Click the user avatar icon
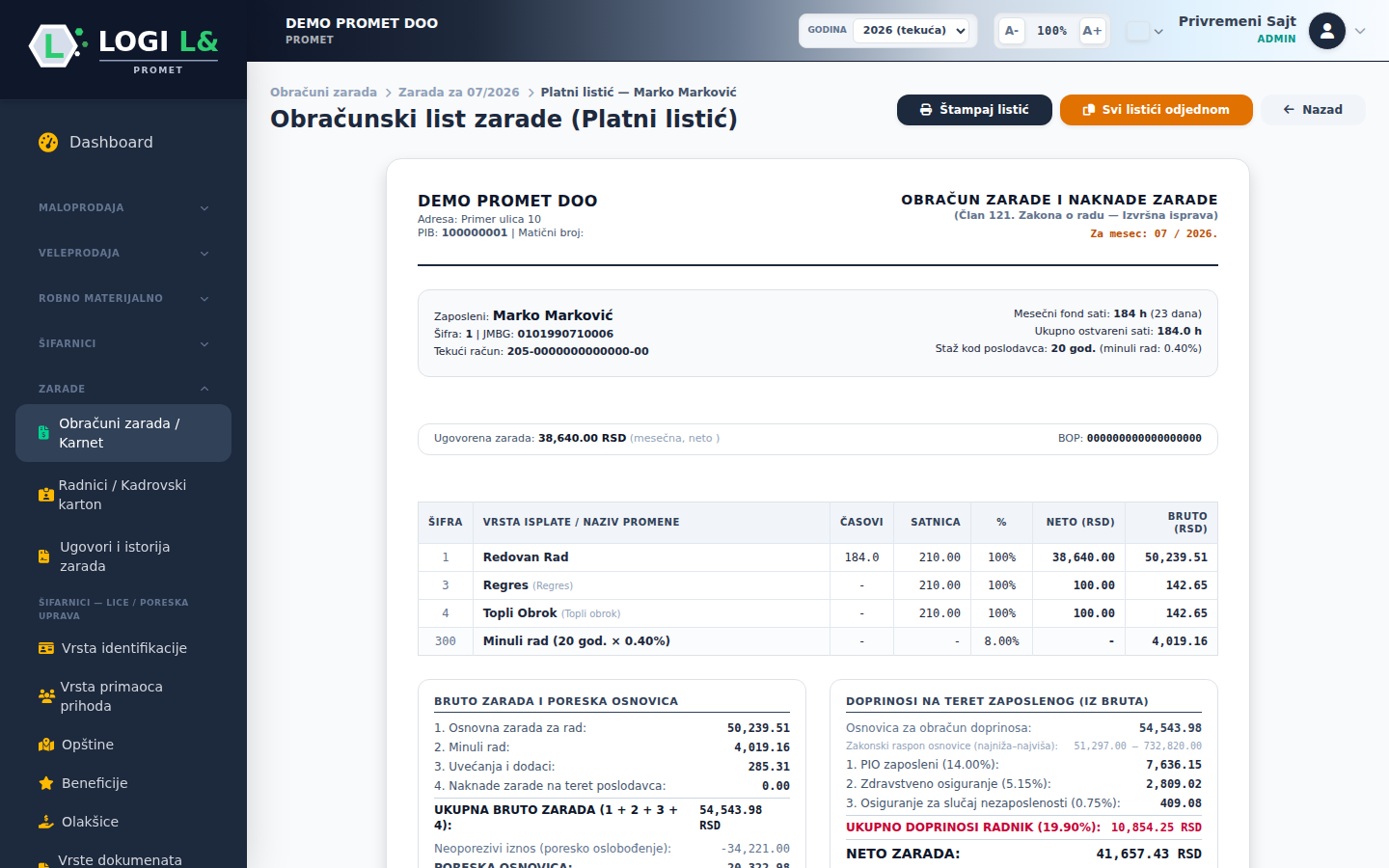This screenshot has height=868, width=1389. 1327,31
